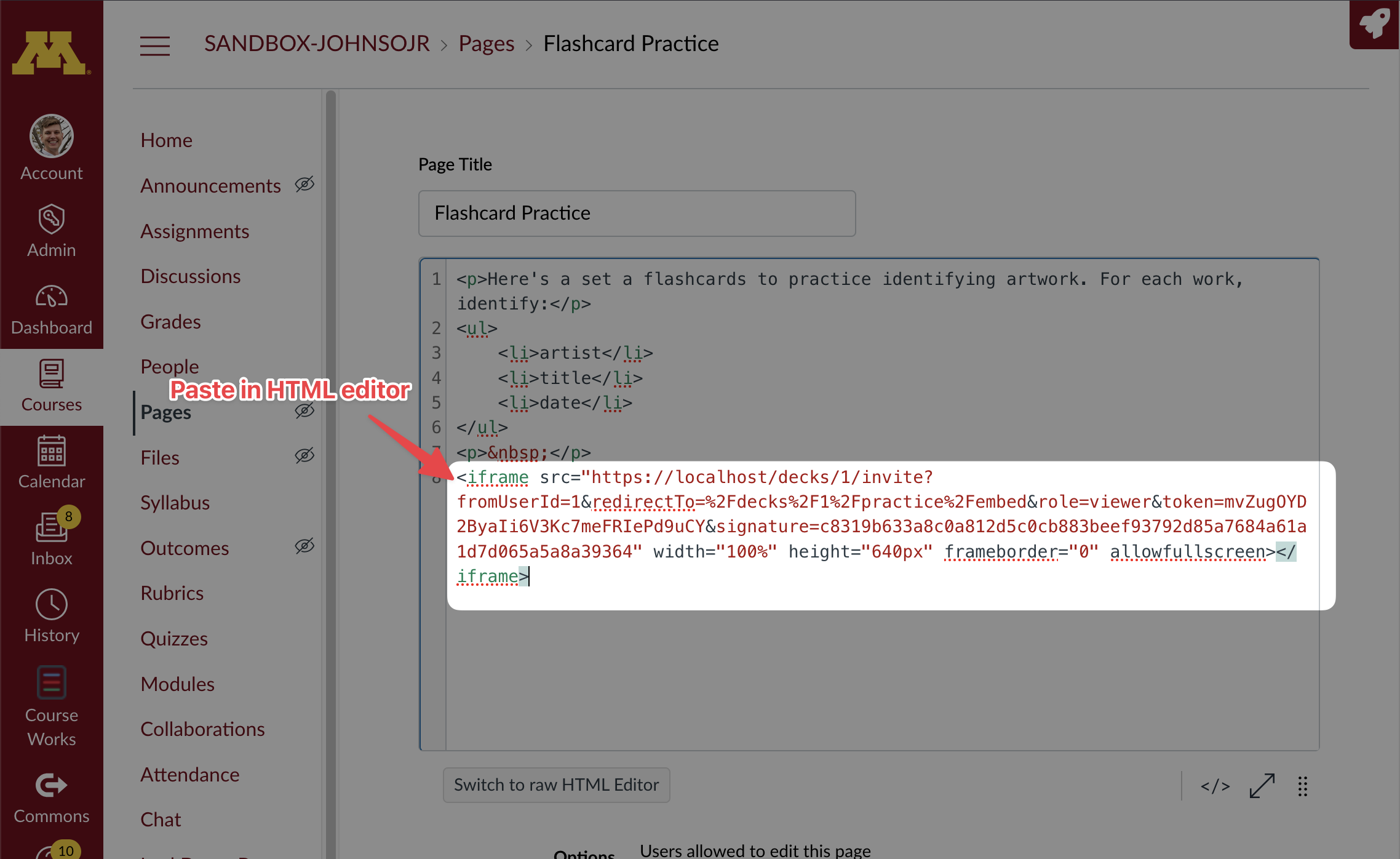Open the Course Works icon
Viewport: 1400px width, 859px height.
click(52, 682)
